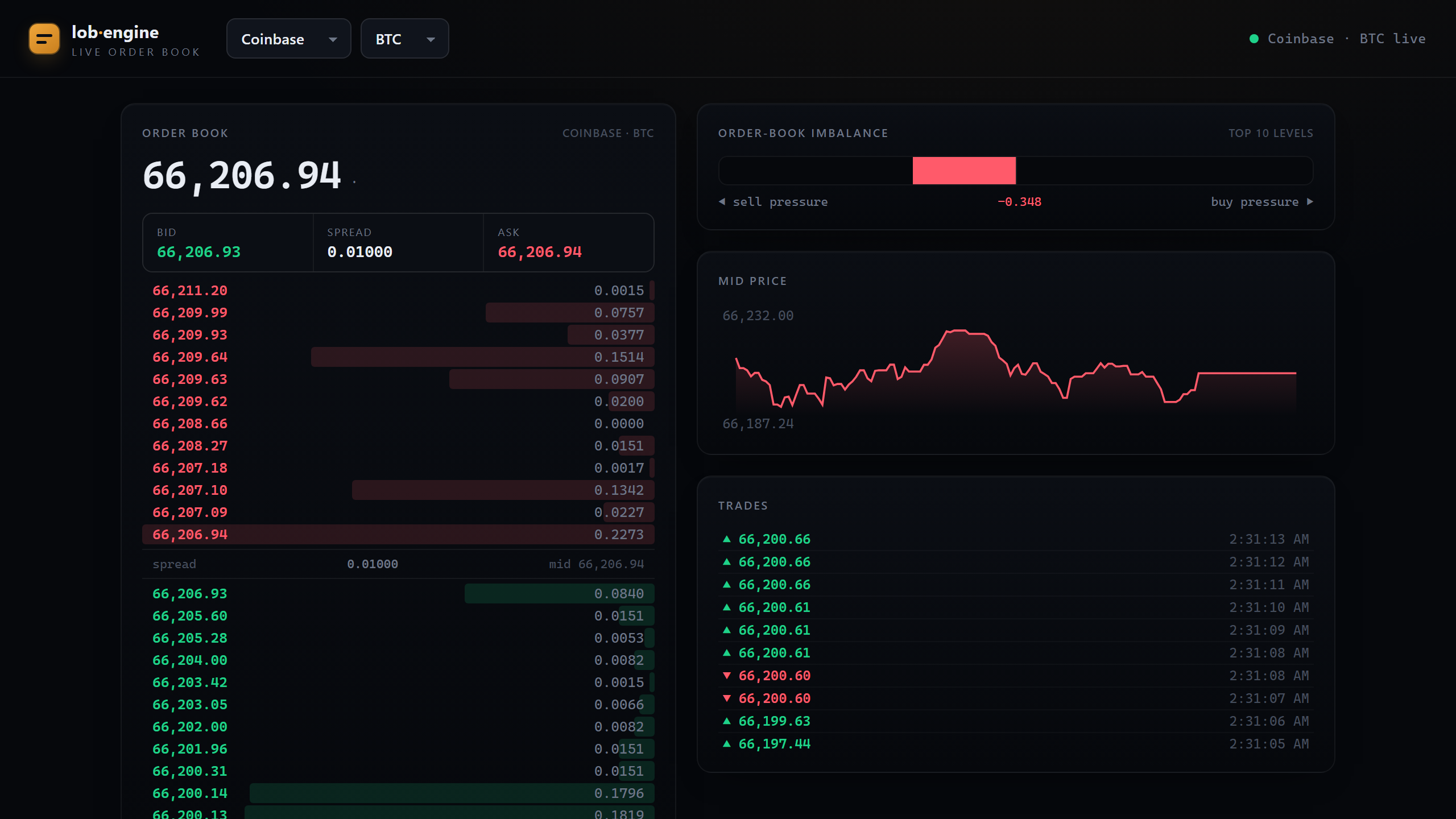
Task: Click the right buy pressure arrow
Action: pyautogui.click(x=1310, y=201)
